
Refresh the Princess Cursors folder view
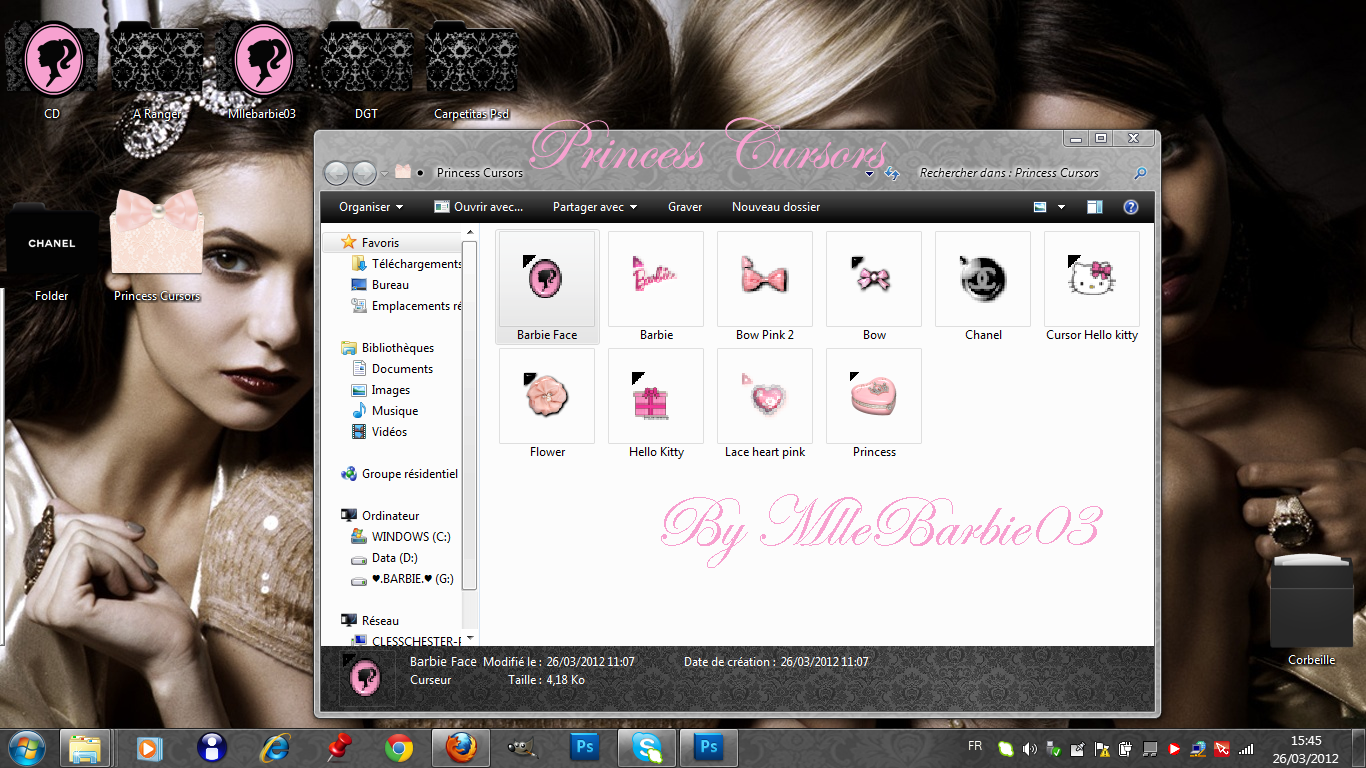(x=893, y=174)
